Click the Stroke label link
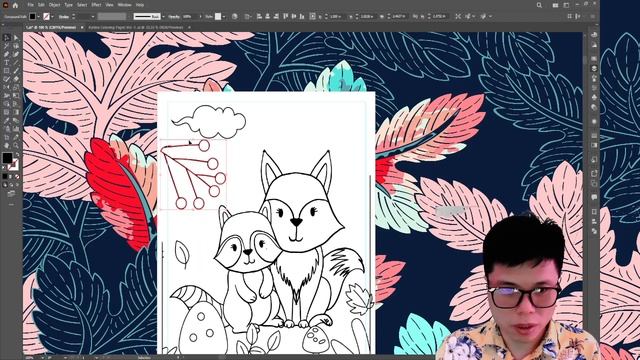This screenshot has height=360, width=640. pyautogui.click(x=64, y=16)
